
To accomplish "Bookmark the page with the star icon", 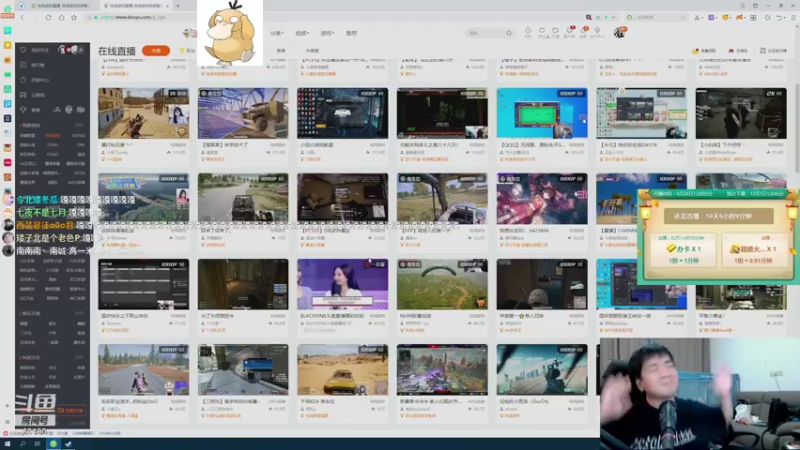I will (x=74, y=17).
